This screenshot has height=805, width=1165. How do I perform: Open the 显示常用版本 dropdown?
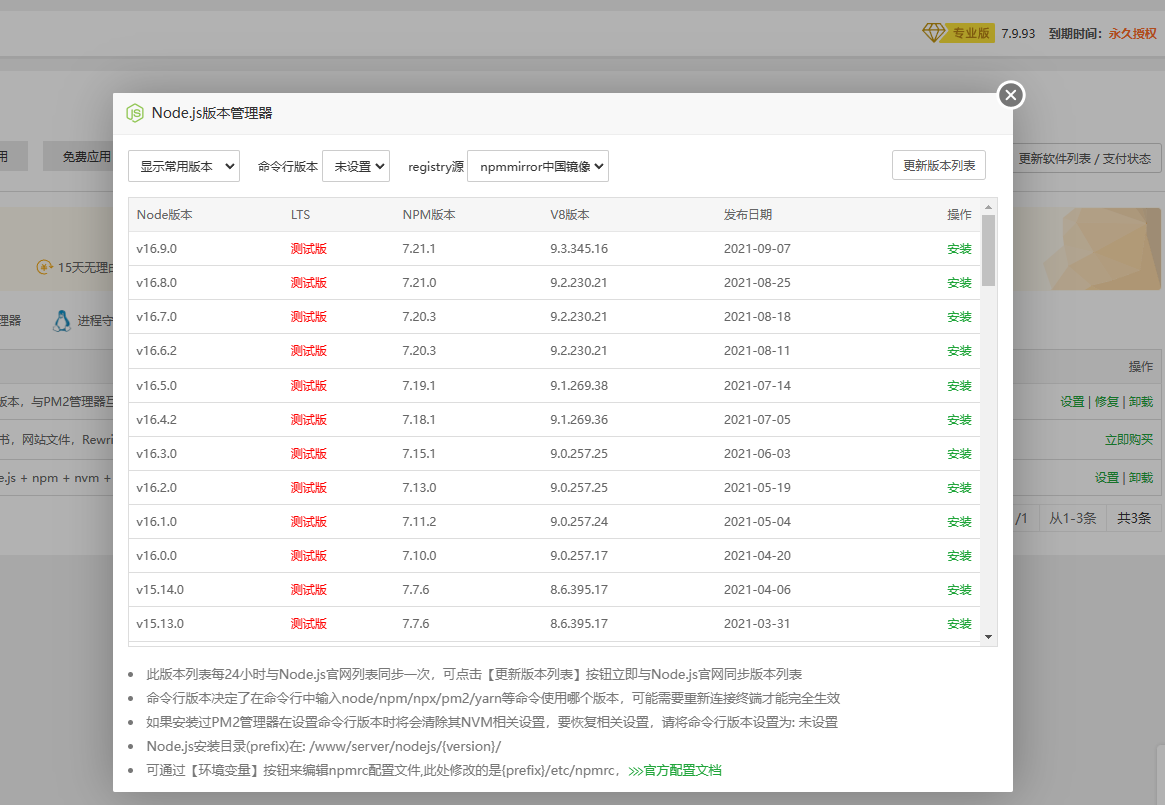[x=184, y=167]
